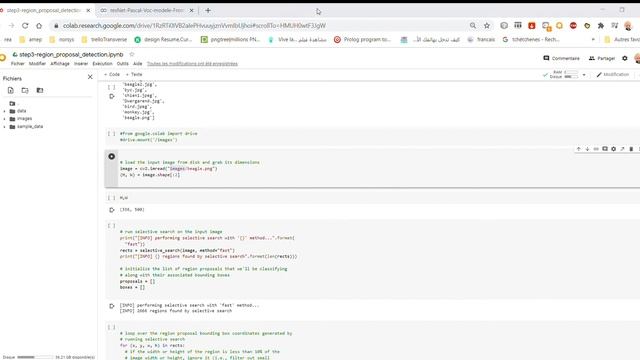Select the notebook title step3-region_proposal_detection.ipynb
Viewport: 640px width, 360px height.
[71, 54]
